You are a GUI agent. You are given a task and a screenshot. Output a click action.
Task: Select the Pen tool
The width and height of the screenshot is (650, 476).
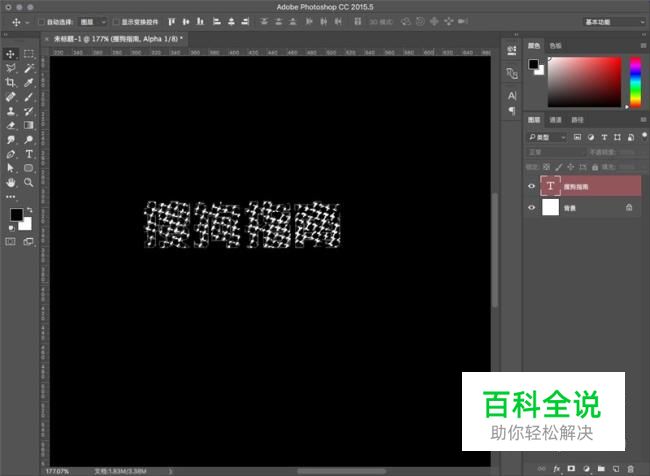click(10, 154)
